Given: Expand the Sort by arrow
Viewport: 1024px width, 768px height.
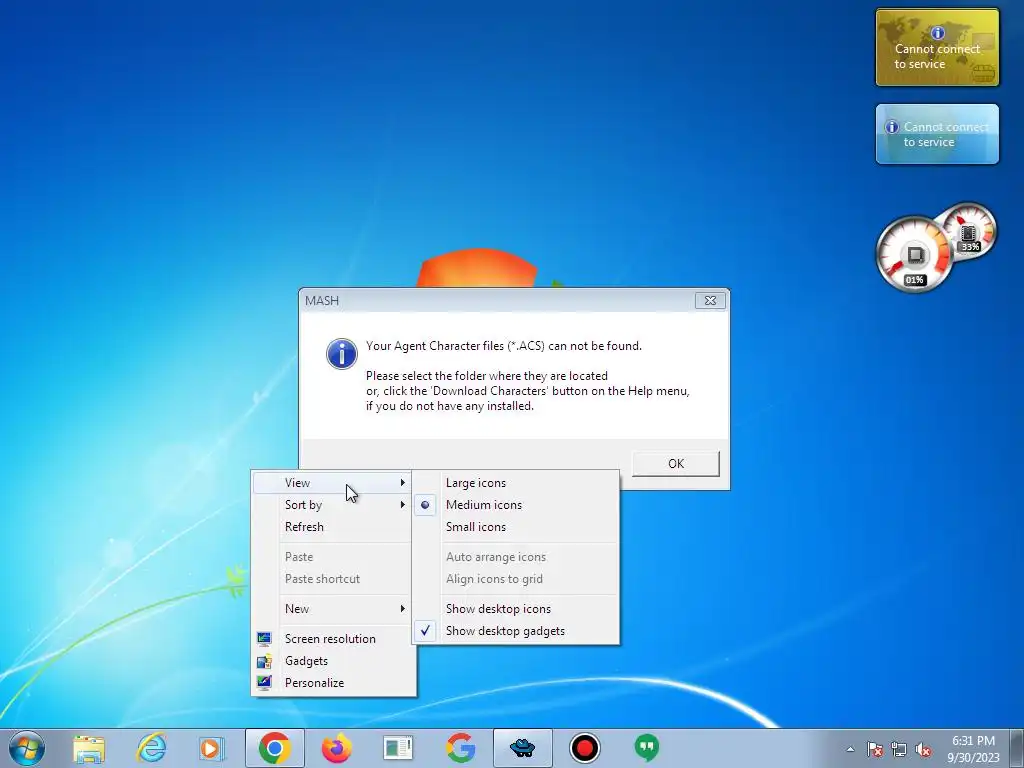Looking at the screenshot, I should pyautogui.click(x=402, y=505).
